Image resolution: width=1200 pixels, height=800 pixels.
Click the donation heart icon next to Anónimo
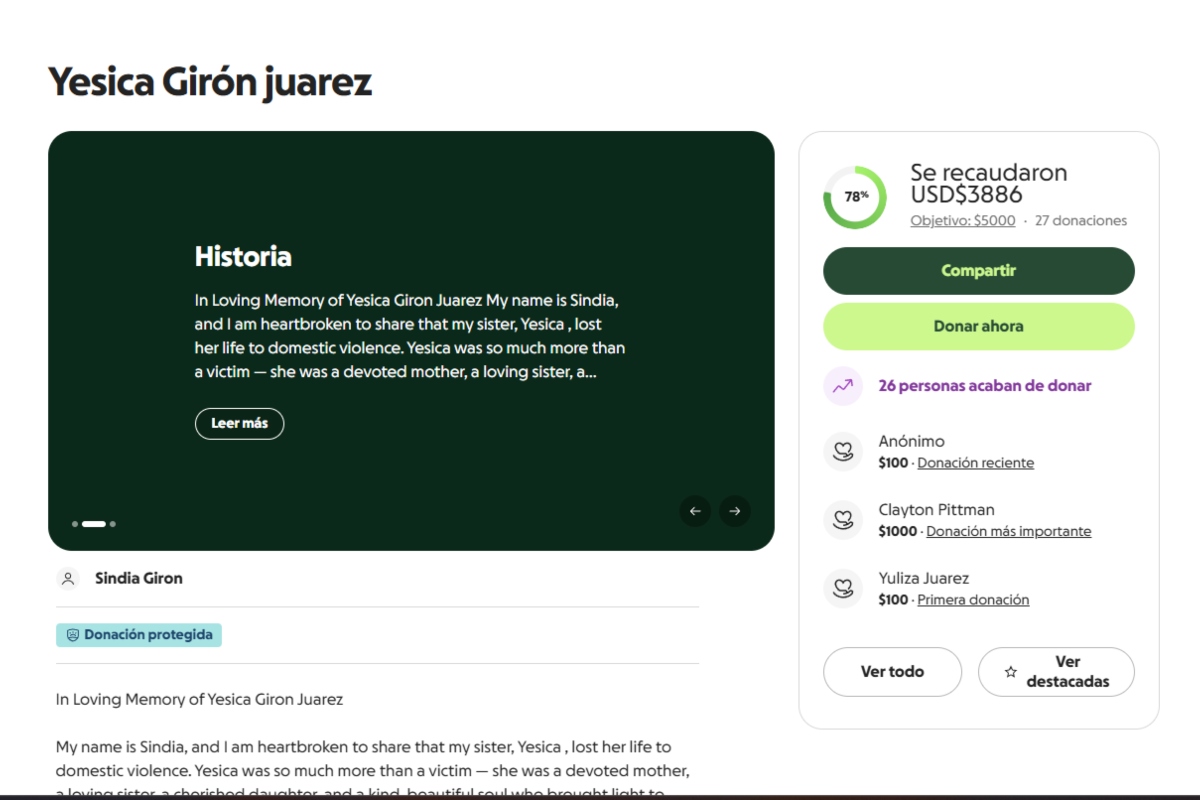[x=843, y=452]
